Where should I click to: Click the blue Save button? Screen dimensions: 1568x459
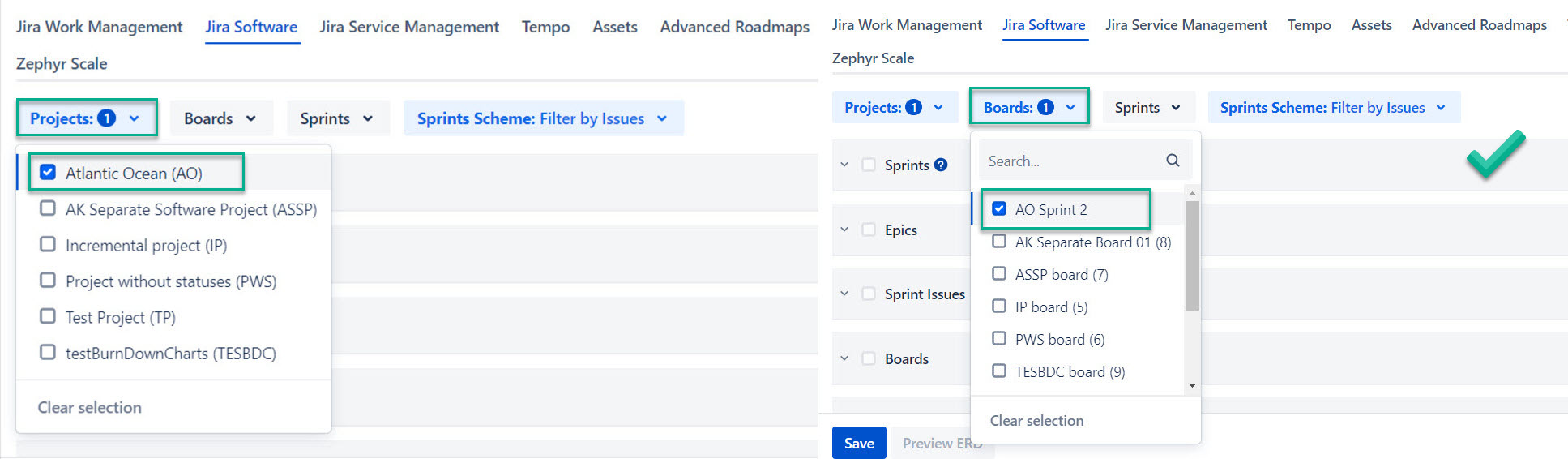(859, 443)
